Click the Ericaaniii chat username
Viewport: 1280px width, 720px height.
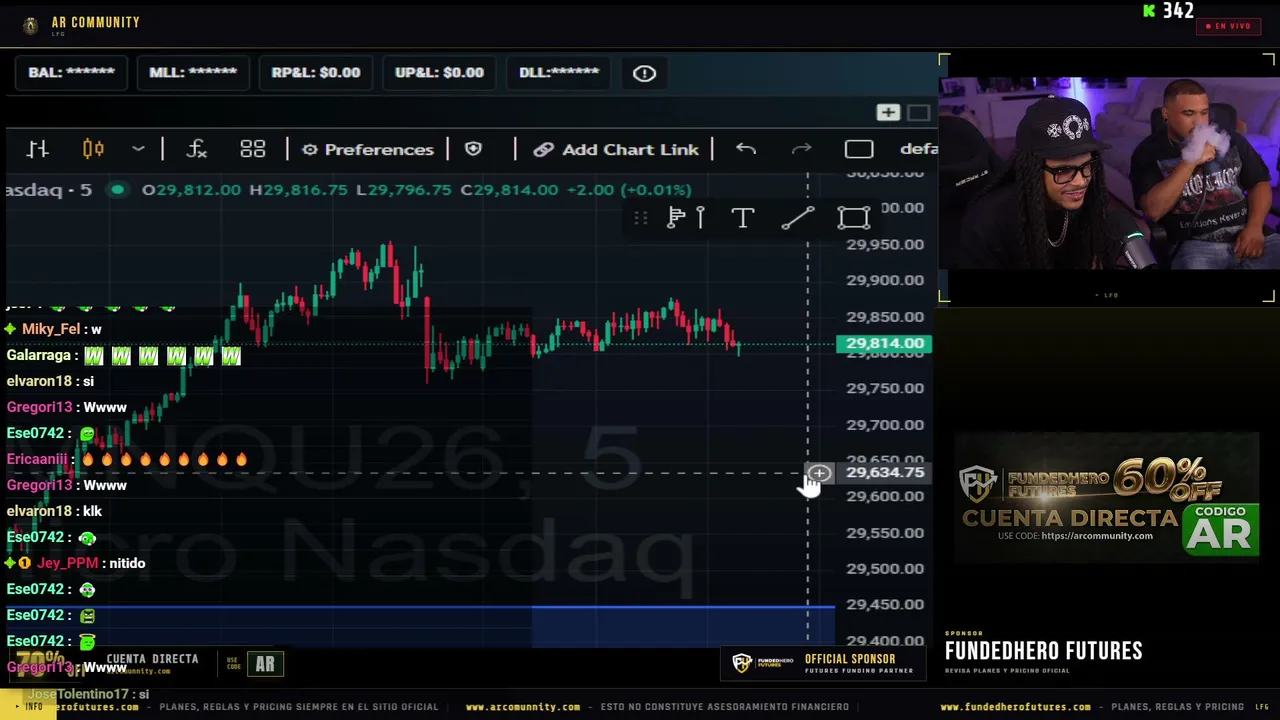(37, 459)
